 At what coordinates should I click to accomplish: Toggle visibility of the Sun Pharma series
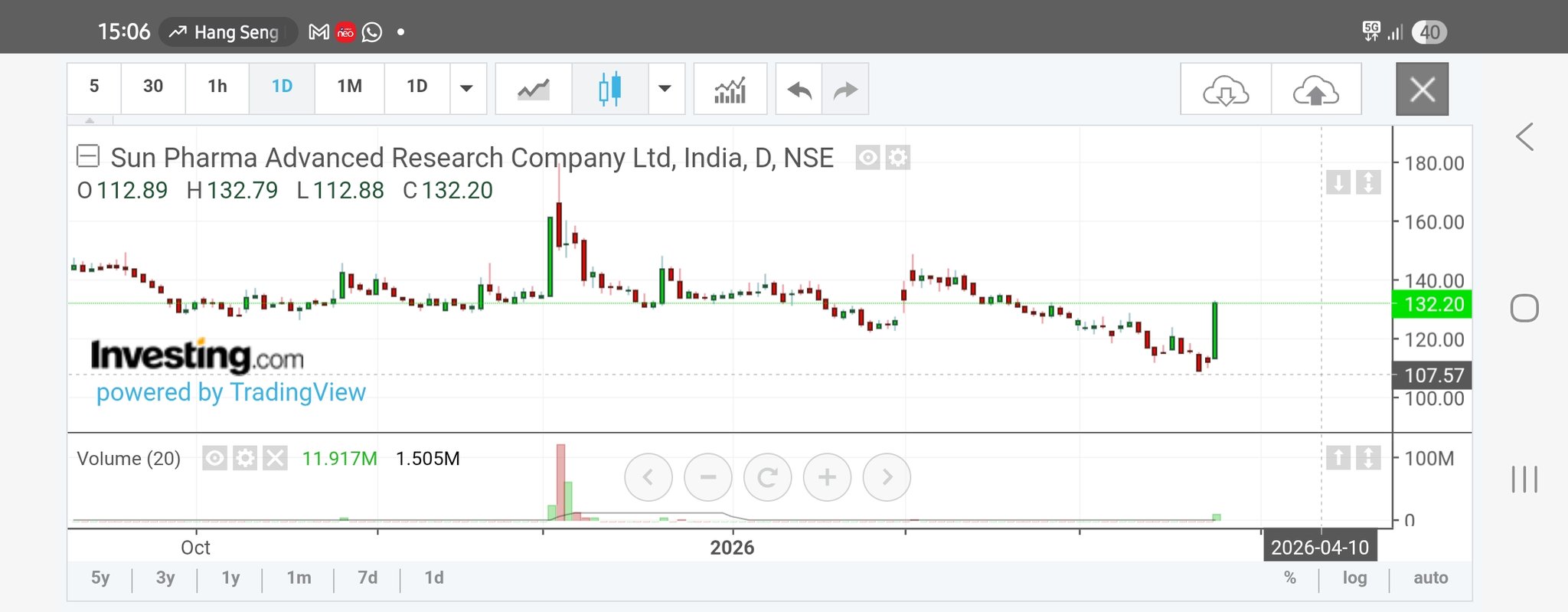(867, 158)
